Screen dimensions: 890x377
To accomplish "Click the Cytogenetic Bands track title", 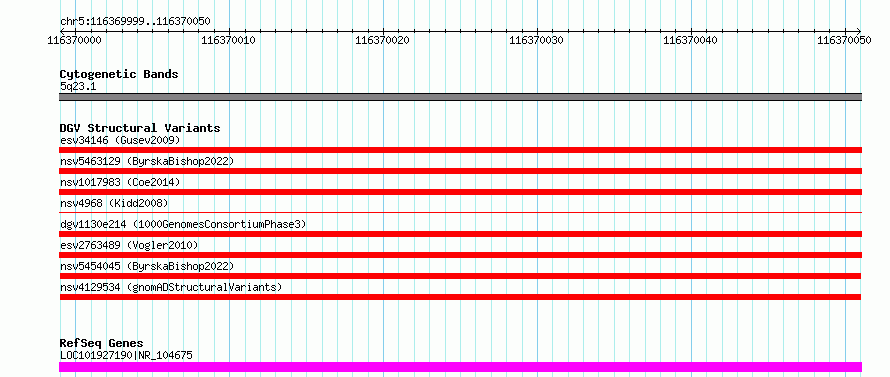I will (119, 74).
